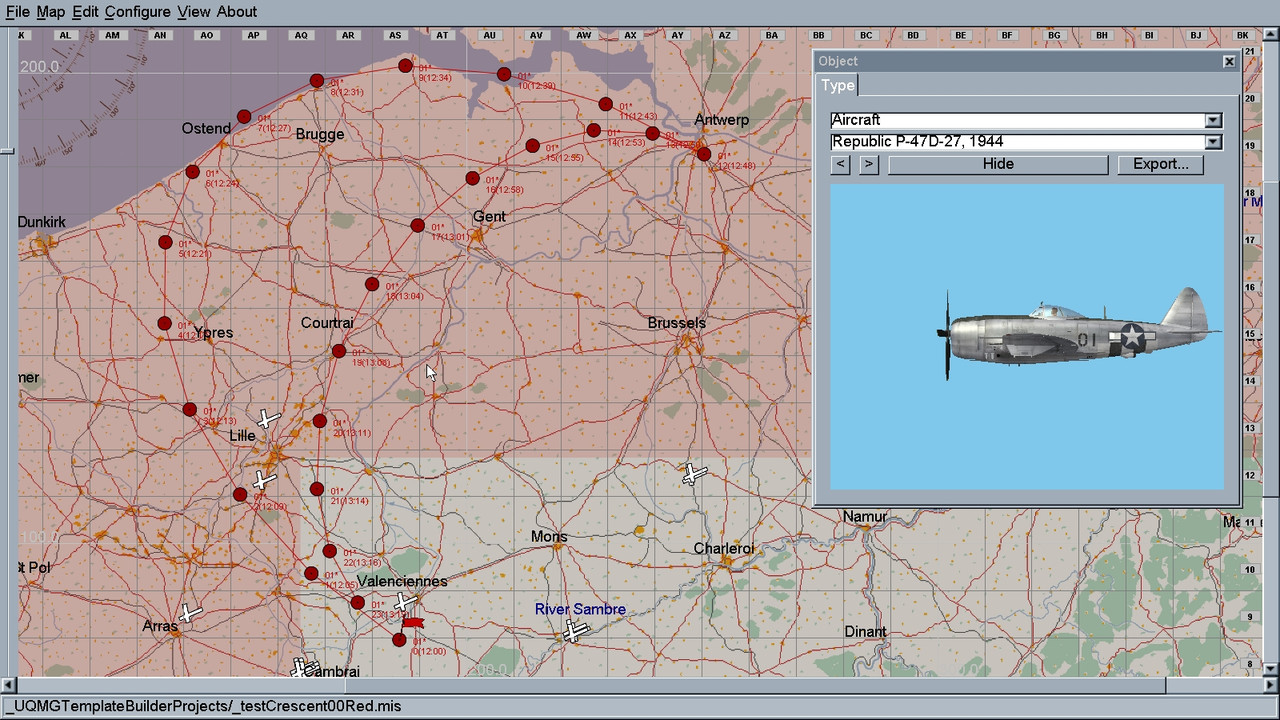Click airfield icon at Cambrai
Screen dimensions: 1280x720
[x=304, y=669]
